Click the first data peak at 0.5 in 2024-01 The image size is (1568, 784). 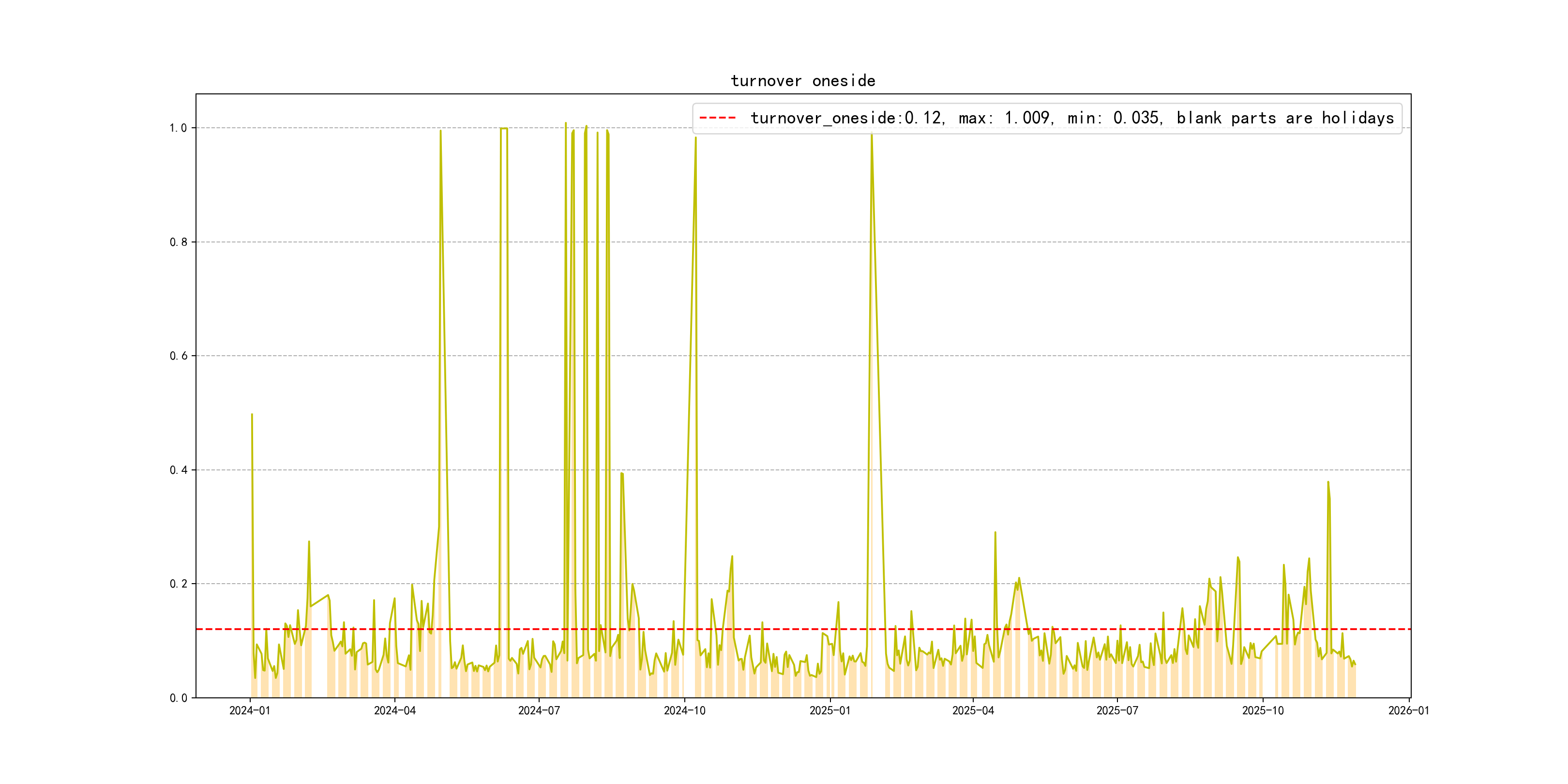point(252,415)
